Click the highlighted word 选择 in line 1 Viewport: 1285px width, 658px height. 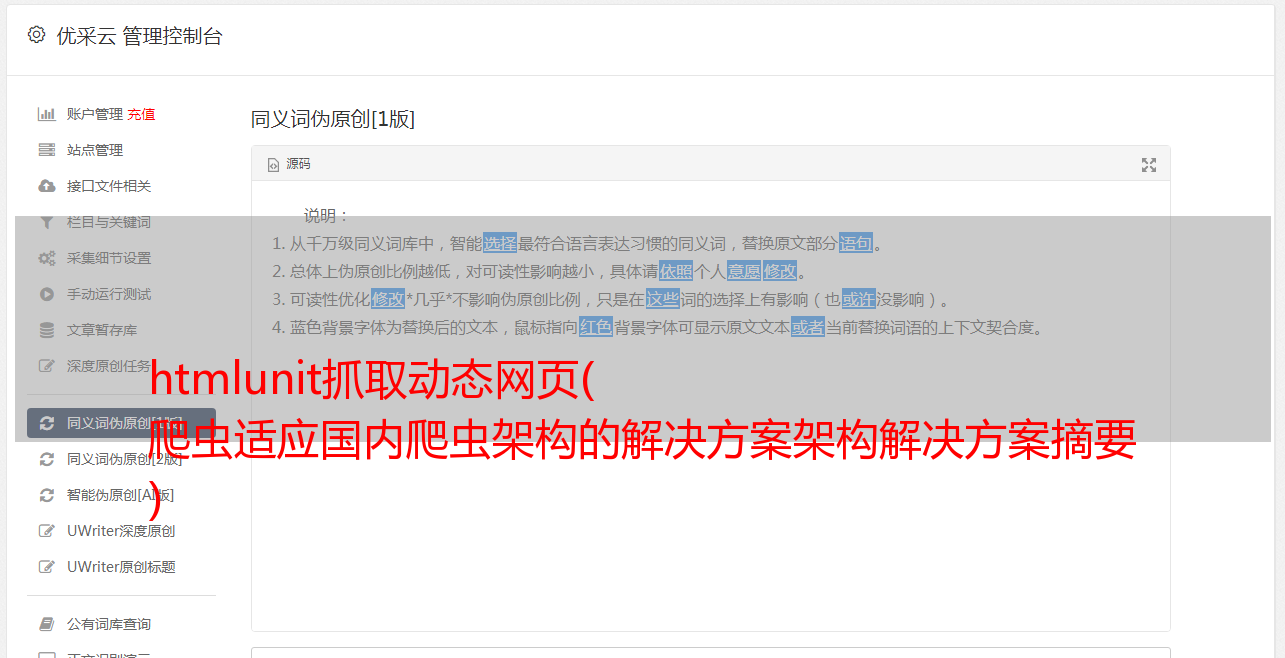pyautogui.click(x=500, y=243)
